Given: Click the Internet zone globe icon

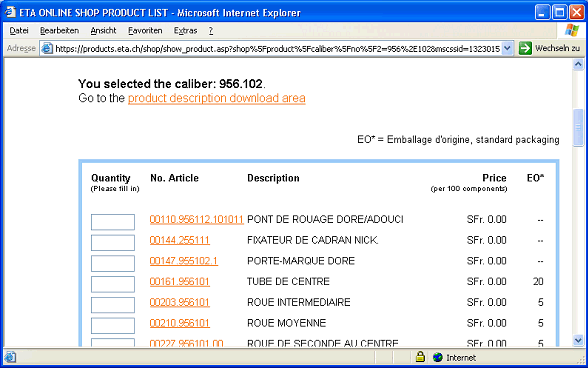Looking at the screenshot, I should click(x=437, y=357).
